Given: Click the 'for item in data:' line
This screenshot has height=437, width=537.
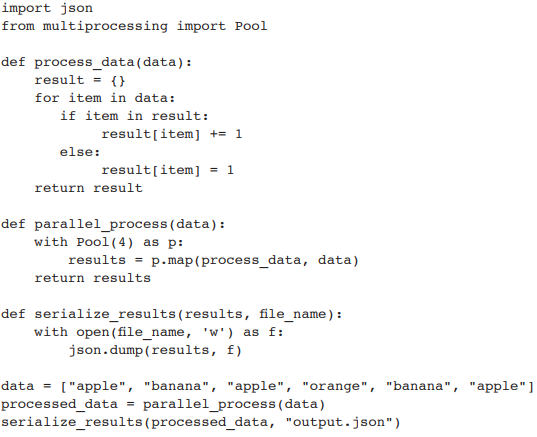Looking at the screenshot, I should click(x=105, y=98).
